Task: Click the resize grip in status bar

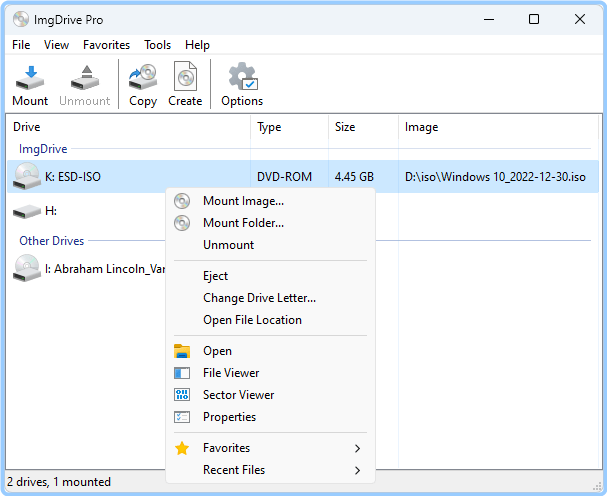Action: point(598,486)
